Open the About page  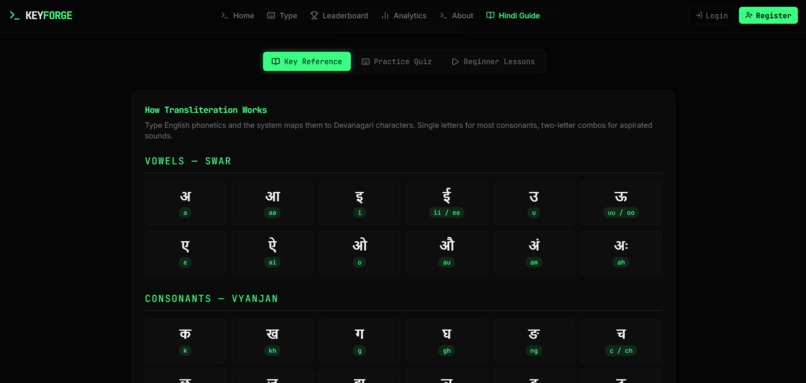(456, 15)
